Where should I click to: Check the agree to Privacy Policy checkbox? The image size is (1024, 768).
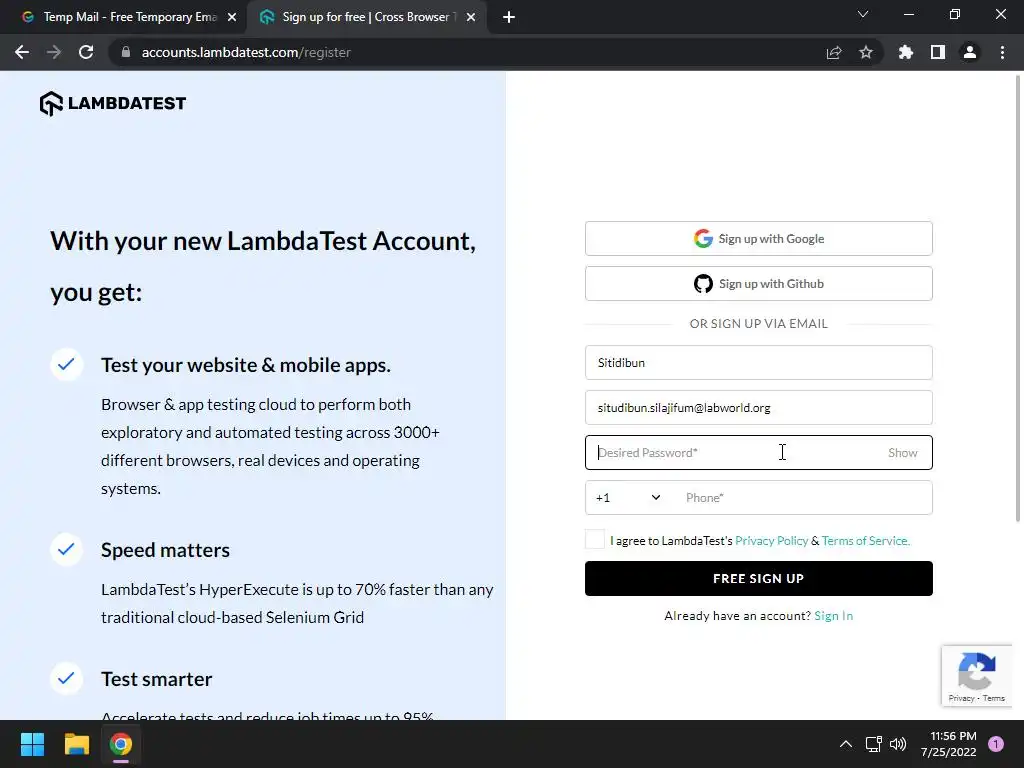[x=595, y=540]
